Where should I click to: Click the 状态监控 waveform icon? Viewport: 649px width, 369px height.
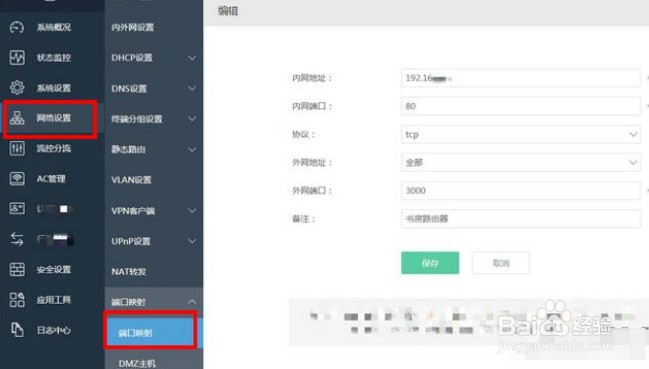17,58
